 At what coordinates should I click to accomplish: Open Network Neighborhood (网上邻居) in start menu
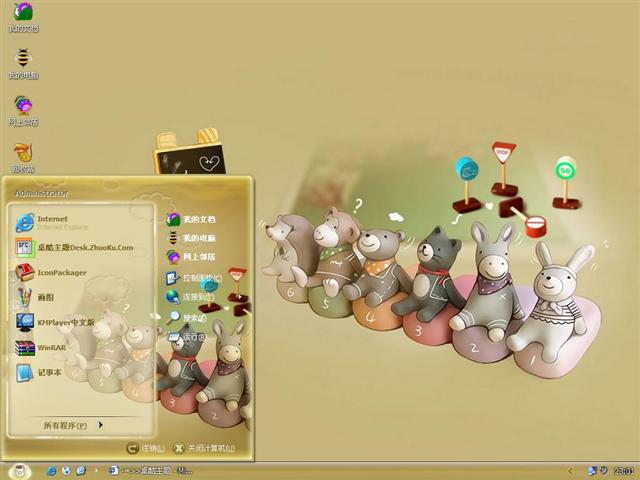[191, 256]
